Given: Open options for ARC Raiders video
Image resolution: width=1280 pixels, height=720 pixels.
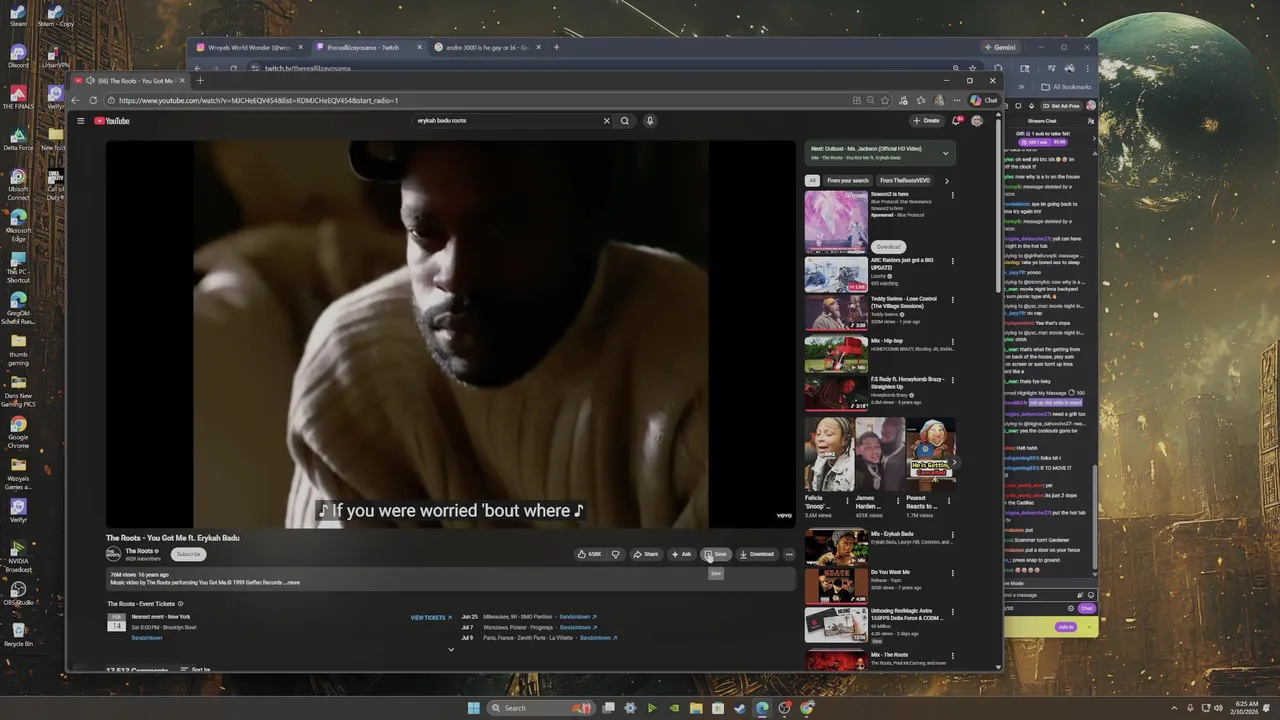Looking at the screenshot, I should (952, 261).
